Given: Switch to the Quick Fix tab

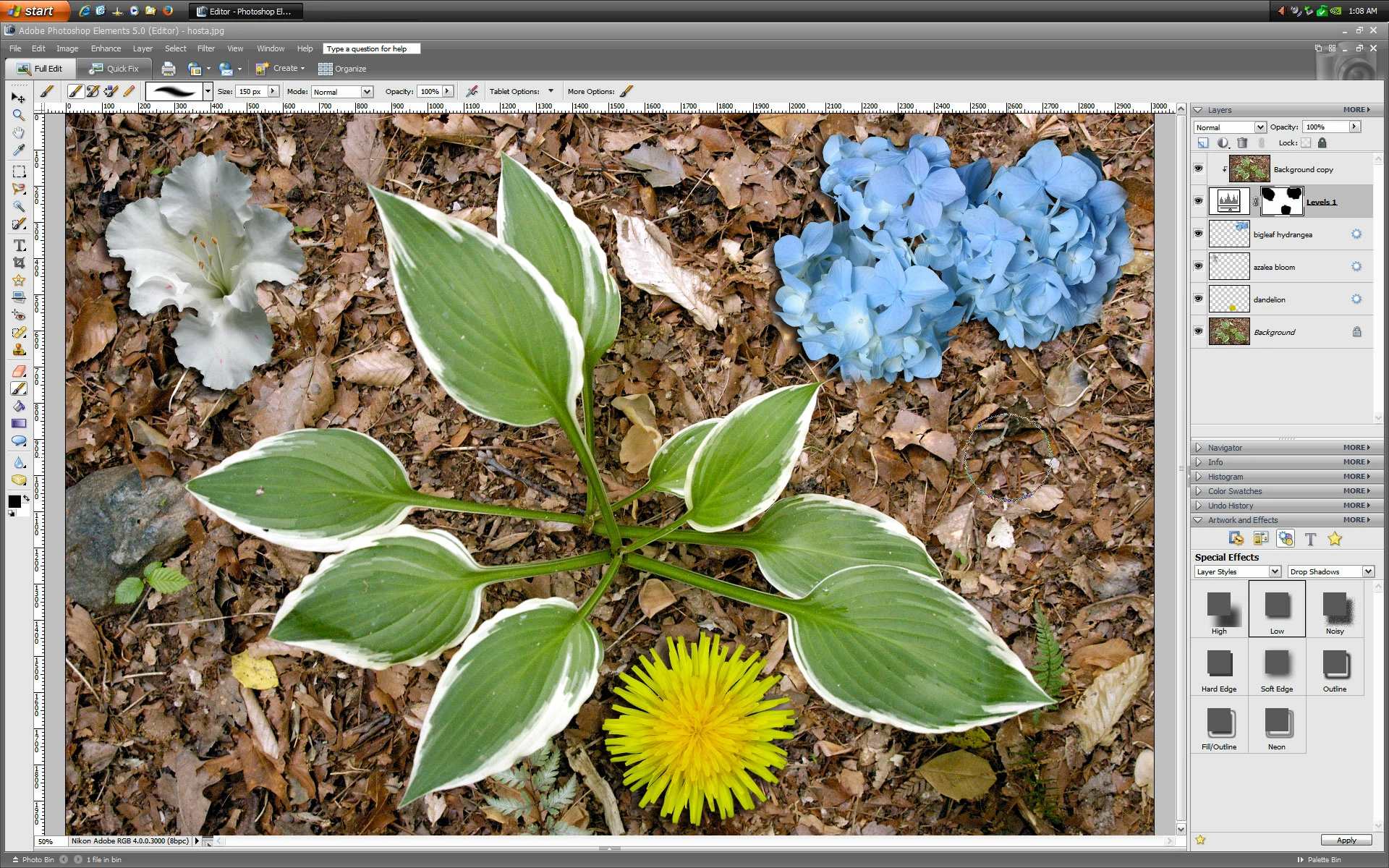Looking at the screenshot, I should [114, 69].
